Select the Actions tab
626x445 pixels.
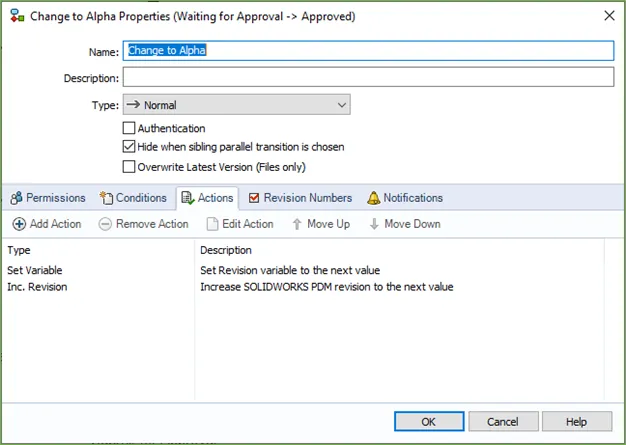click(208, 198)
